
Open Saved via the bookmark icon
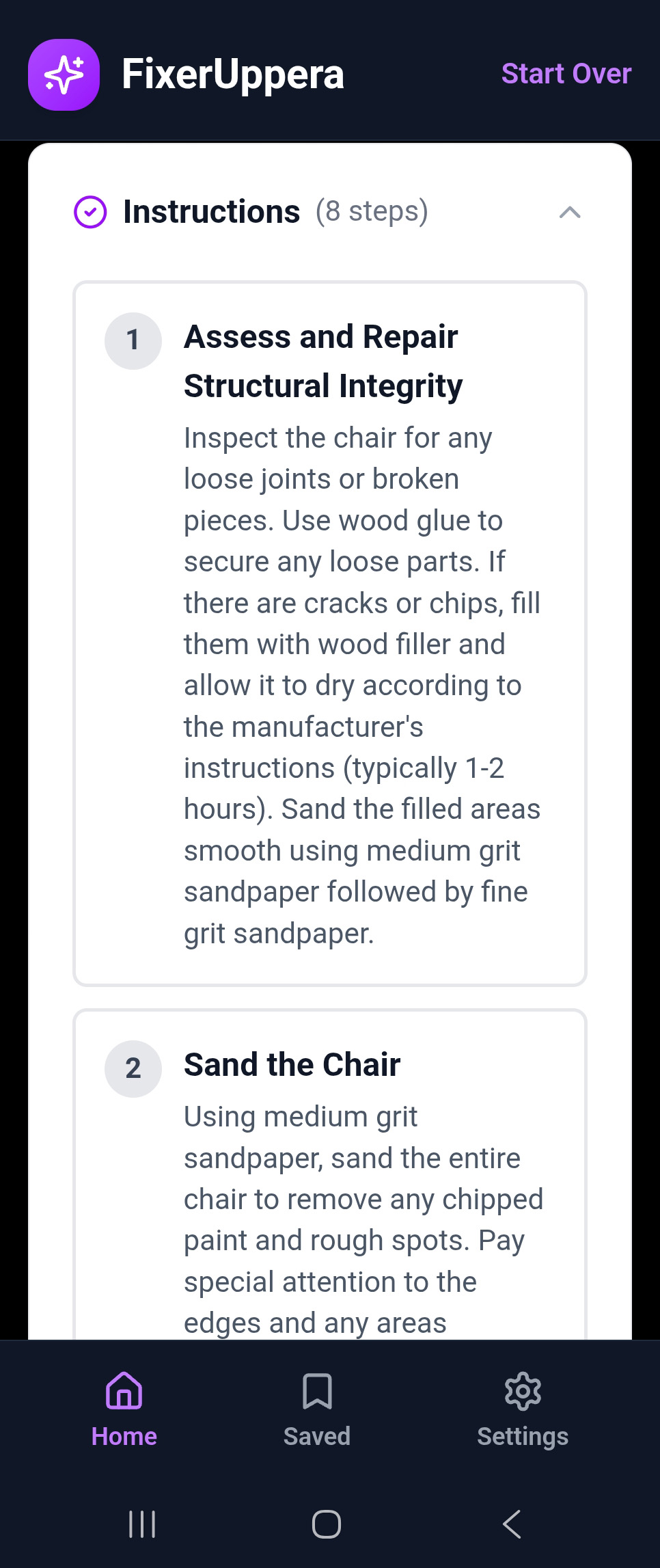[317, 1390]
